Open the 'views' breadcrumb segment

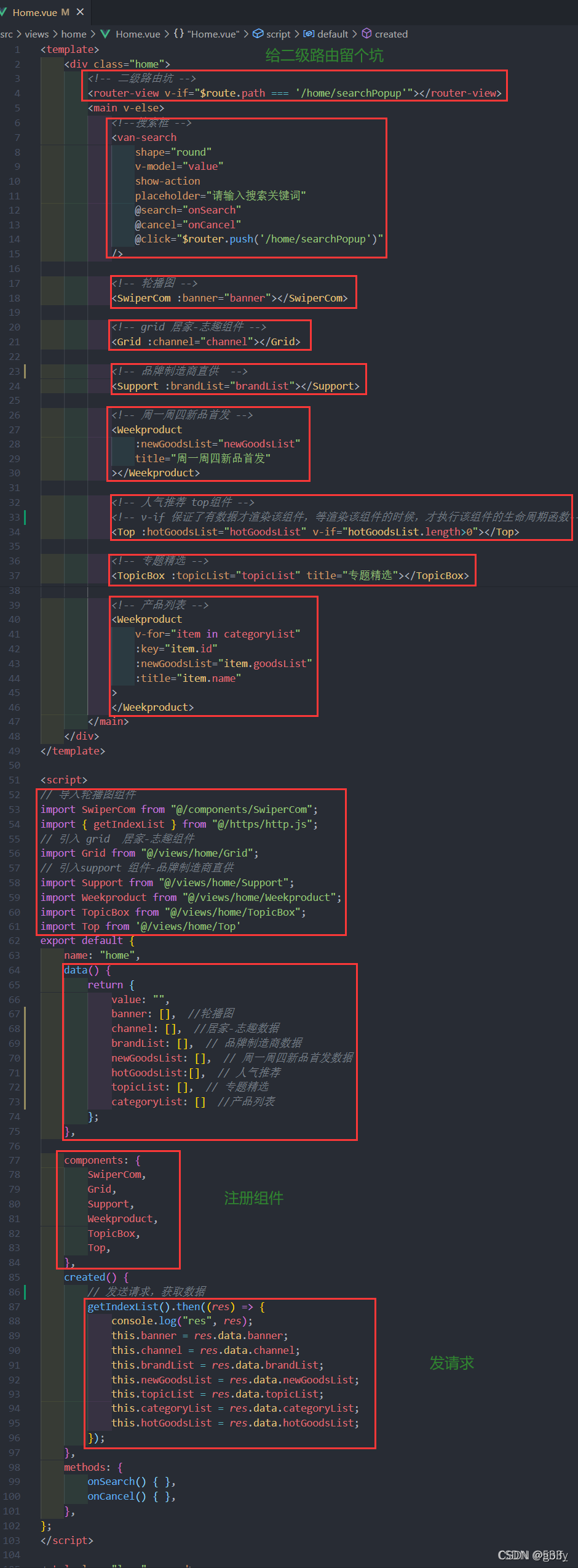36,34
